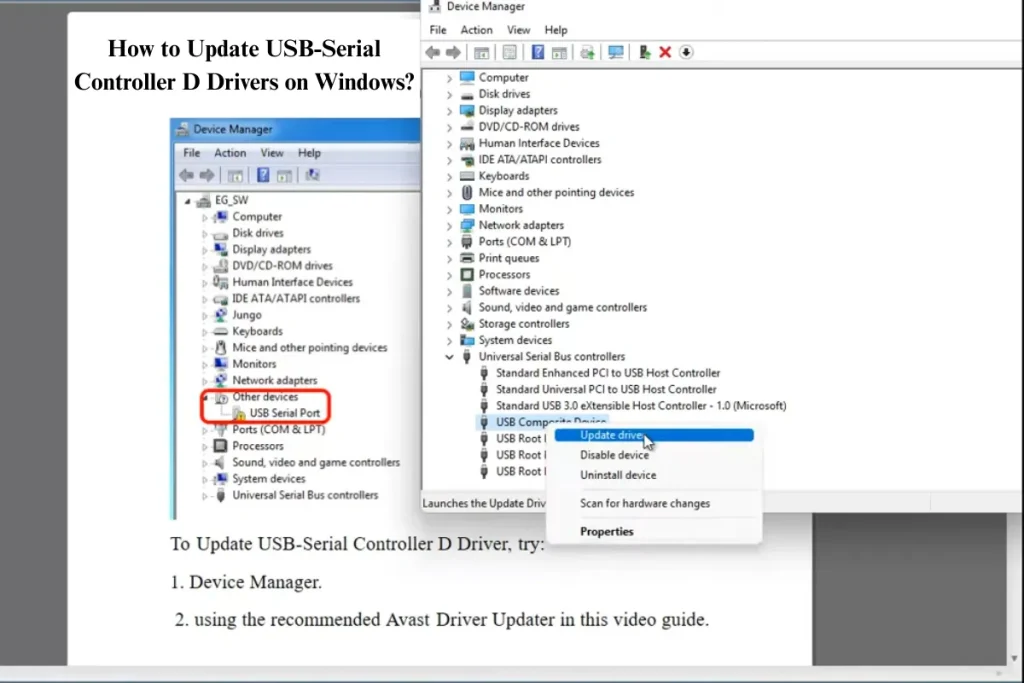
Task: Open the Action menu in right Device Manager
Action: [x=476, y=30]
